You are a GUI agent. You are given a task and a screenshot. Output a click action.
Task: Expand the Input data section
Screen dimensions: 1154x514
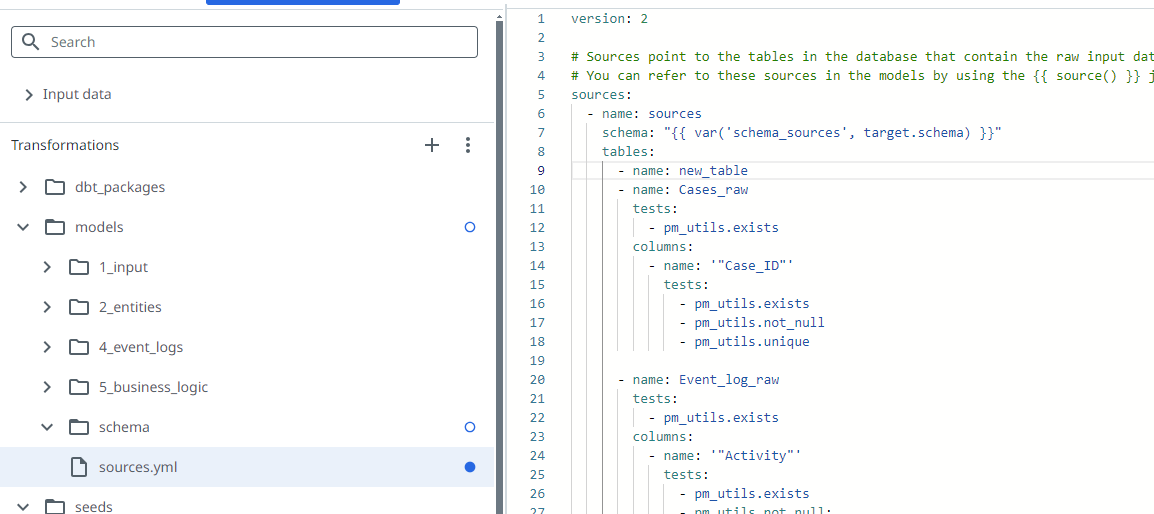click(x=29, y=94)
